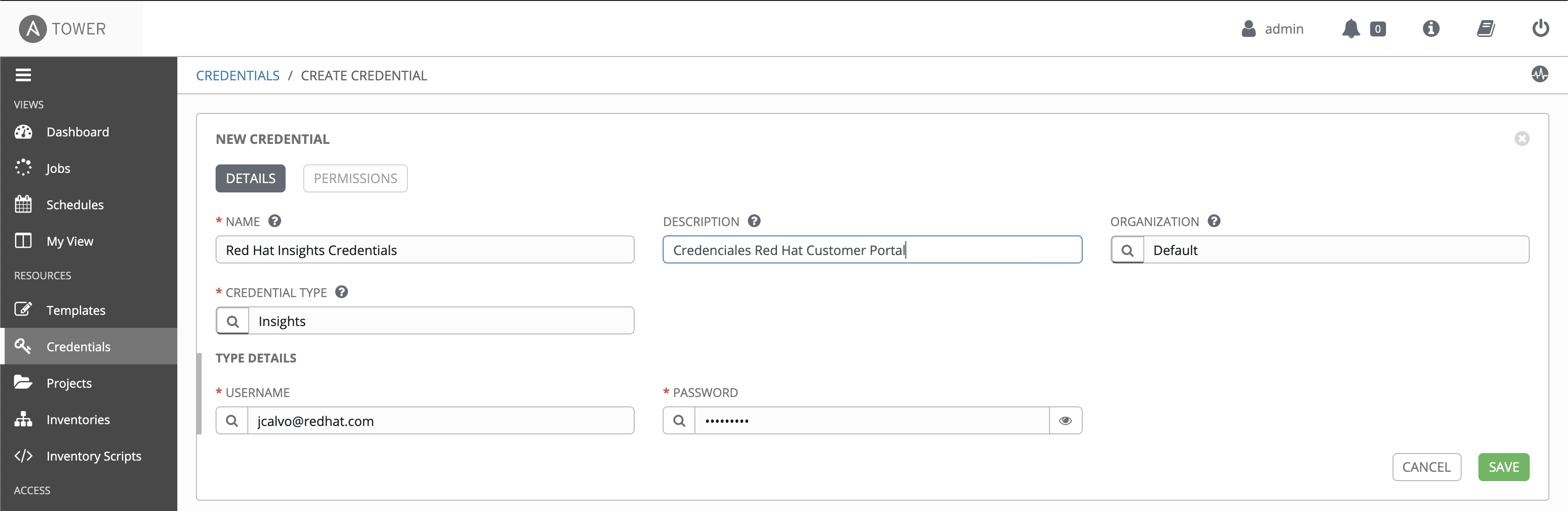Go to Dashboard view
Viewport: 1568px width, 511px height.
[x=89, y=132]
